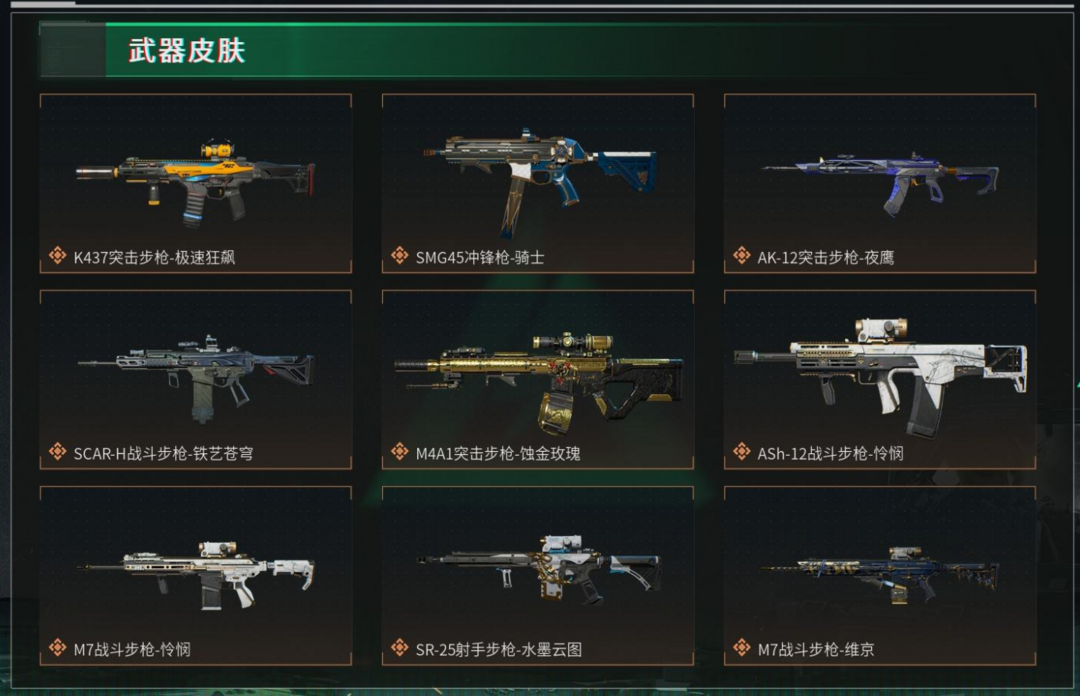Image resolution: width=1080 pixels, height=696 pixels.
Task: Click the diamond icon beside SMG45冲锋枪-骑士
Action: (x=399, y=256)
